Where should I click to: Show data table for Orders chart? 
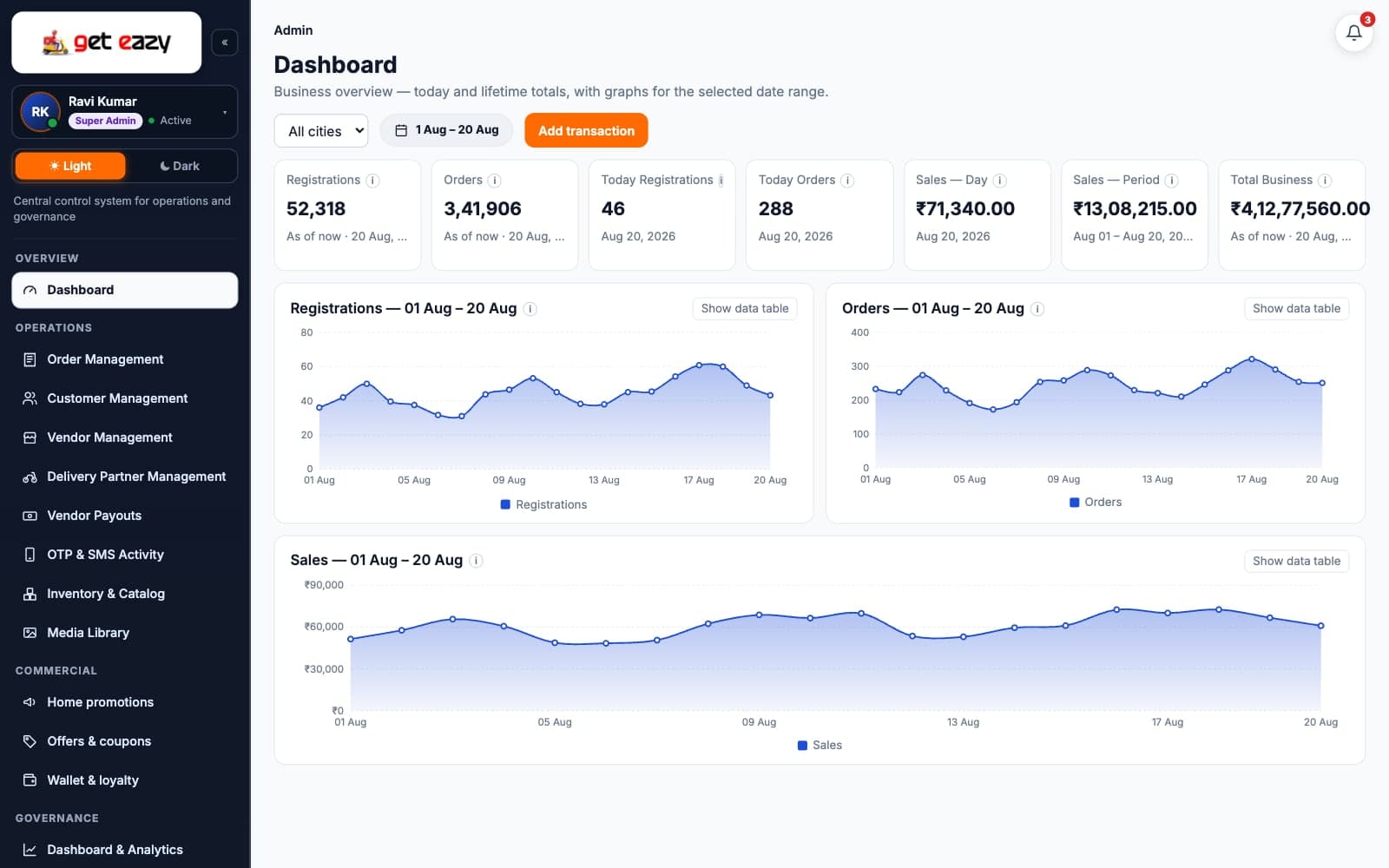click(x=1296, y=308)
